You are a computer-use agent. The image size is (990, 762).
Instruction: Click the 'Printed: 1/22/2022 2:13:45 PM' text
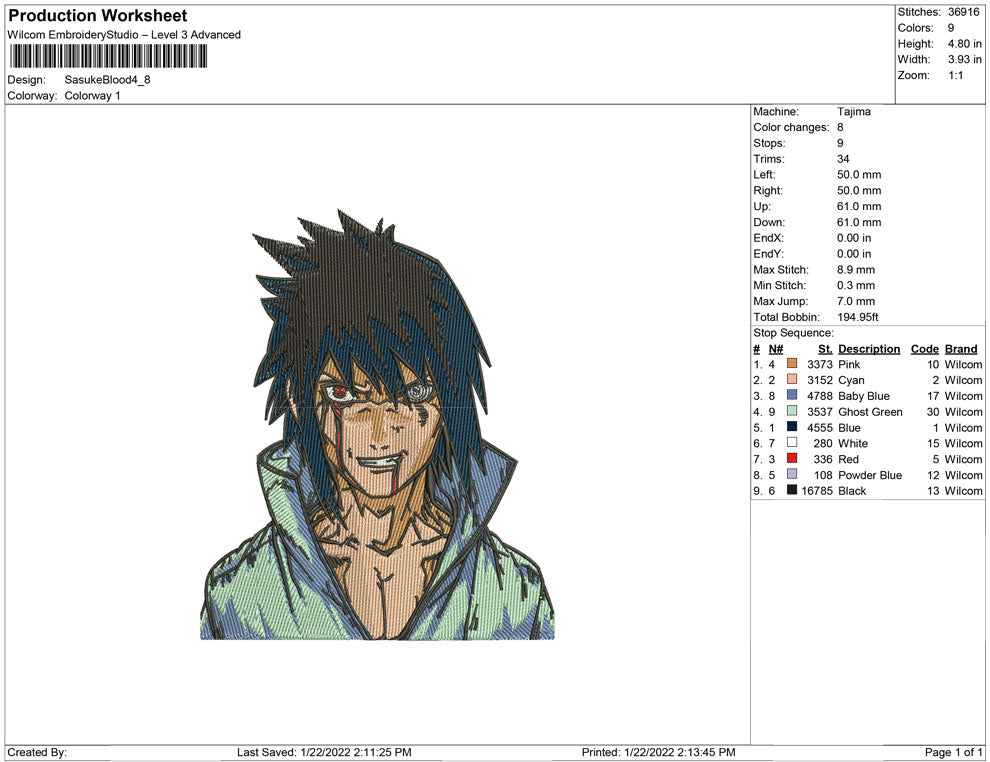(659, 752)
